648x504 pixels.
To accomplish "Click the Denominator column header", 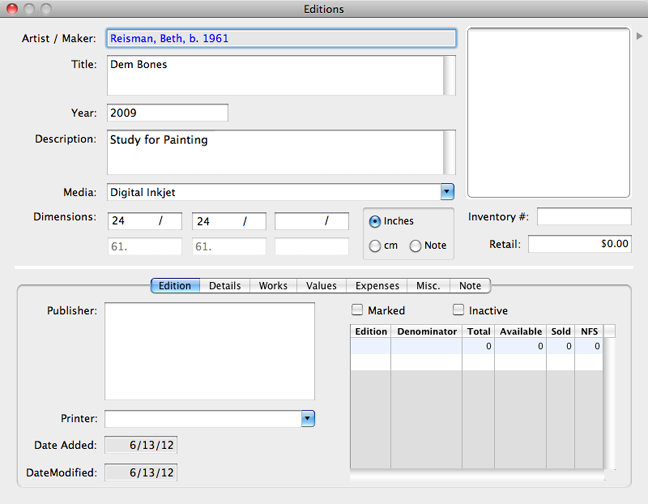I will pyautogui.click(x=426, y=331).
